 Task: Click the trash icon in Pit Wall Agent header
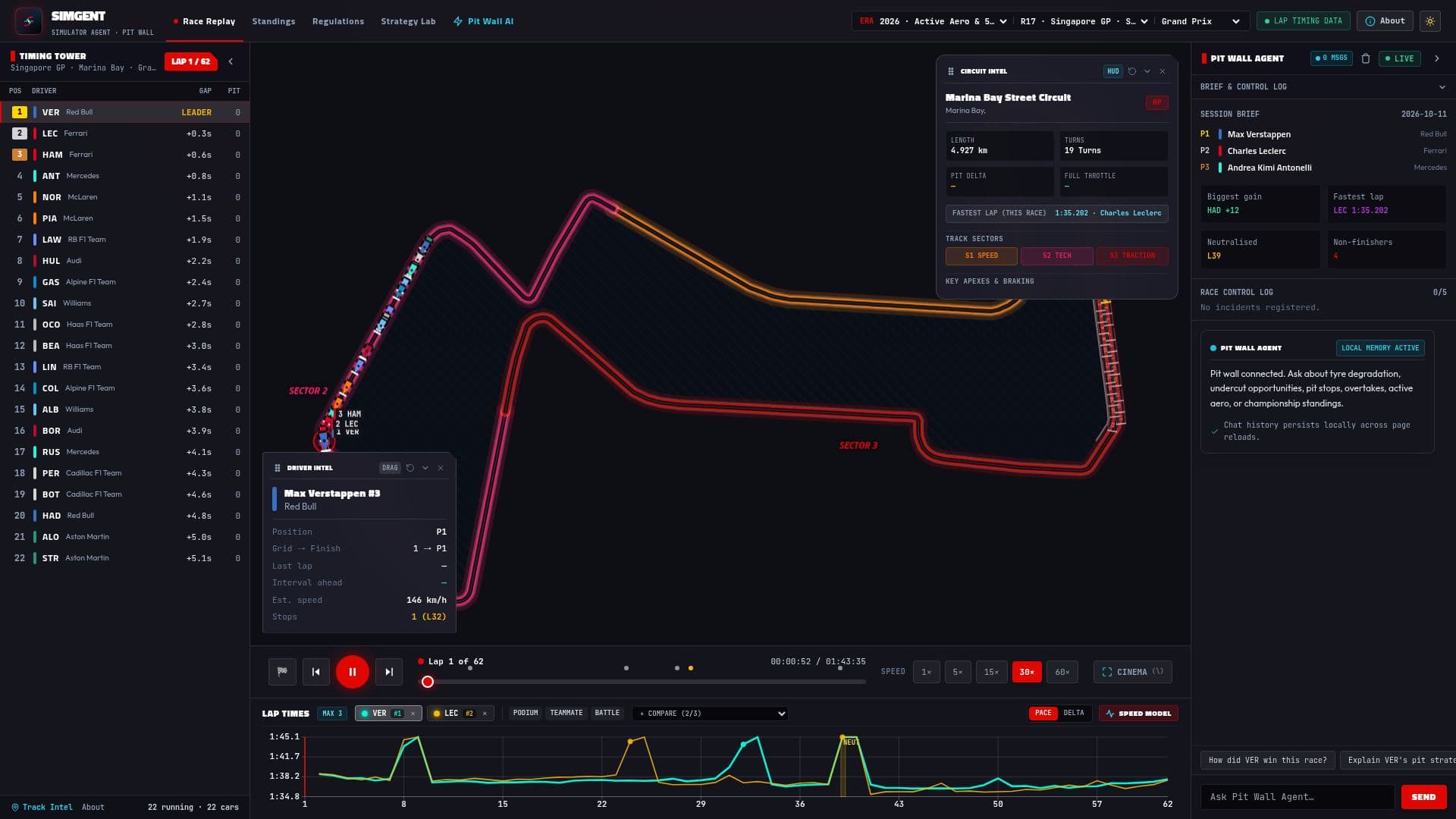tap(1366, 58)
